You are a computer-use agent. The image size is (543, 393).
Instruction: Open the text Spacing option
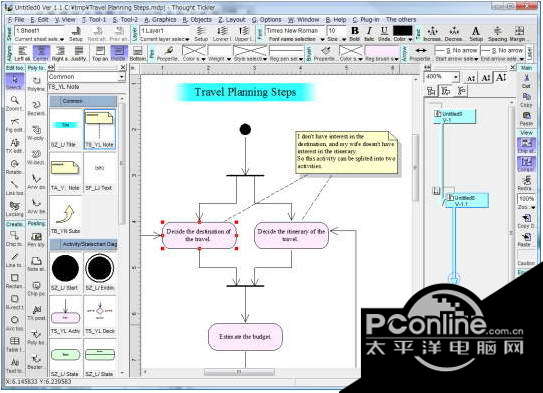click(497, 34)
